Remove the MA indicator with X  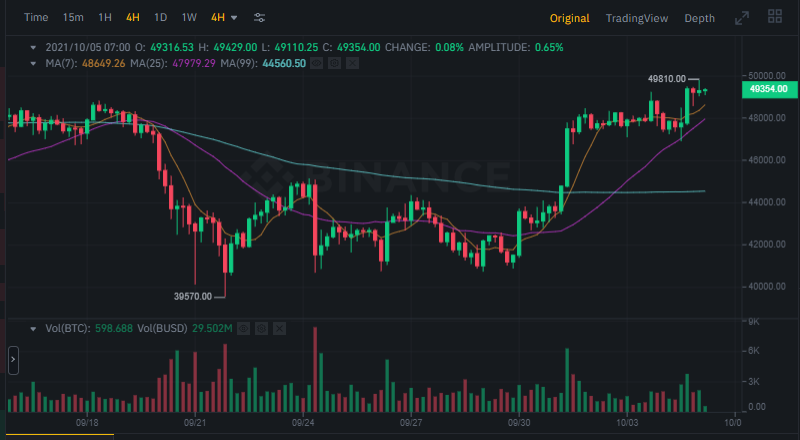coord(351,63)
